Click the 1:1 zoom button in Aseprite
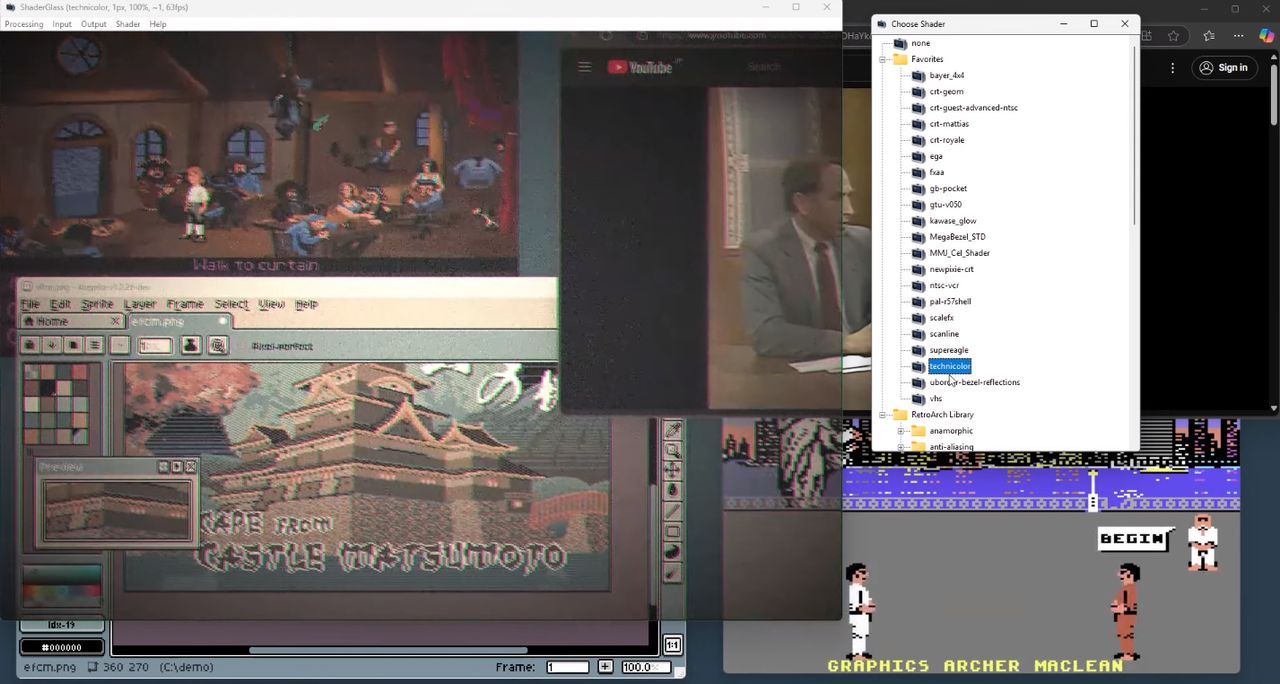Viewport: 1280px width, 684px height. 672,645
